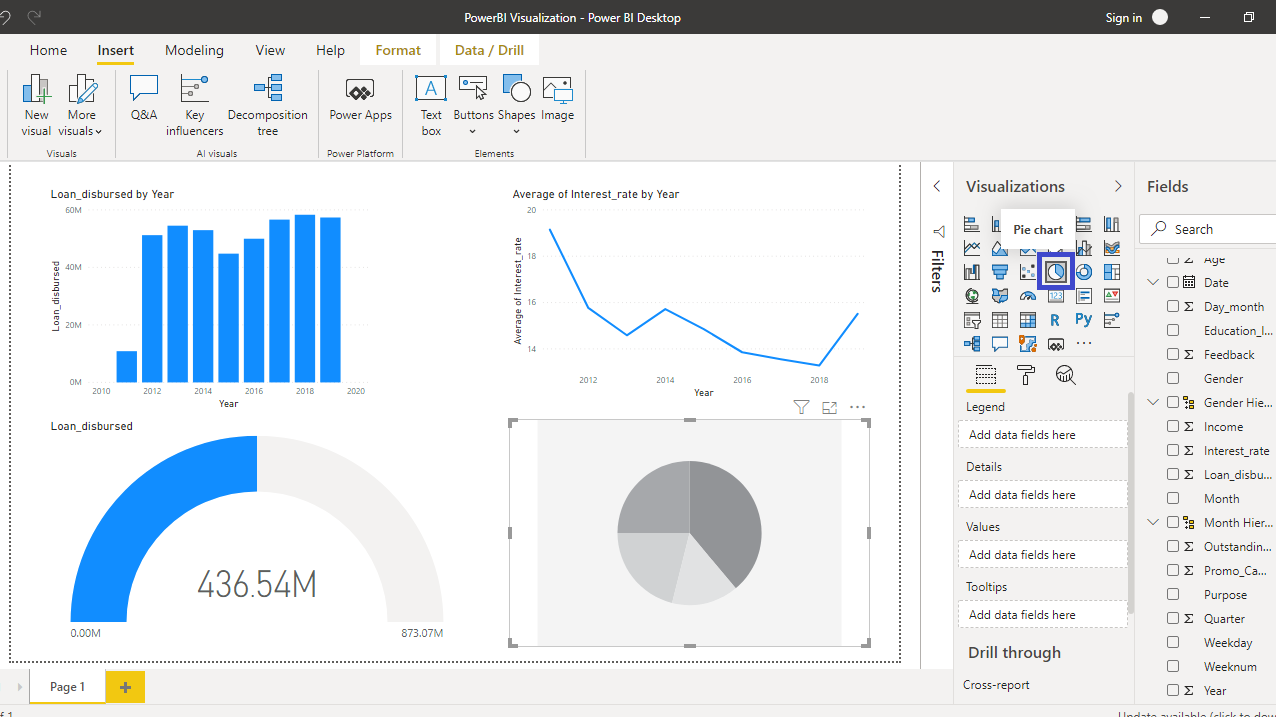Switch to the Format paint roller tab
This screenshot has width=1276, height=717.
(1026, 375)
